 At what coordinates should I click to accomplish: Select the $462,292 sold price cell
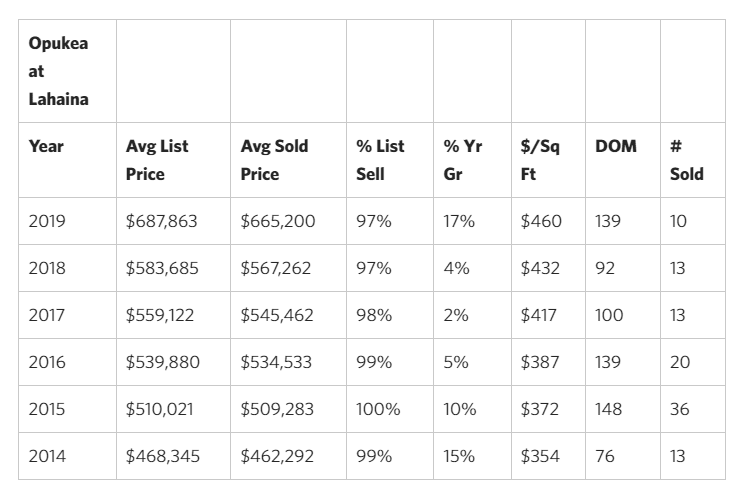pos(277,456)
